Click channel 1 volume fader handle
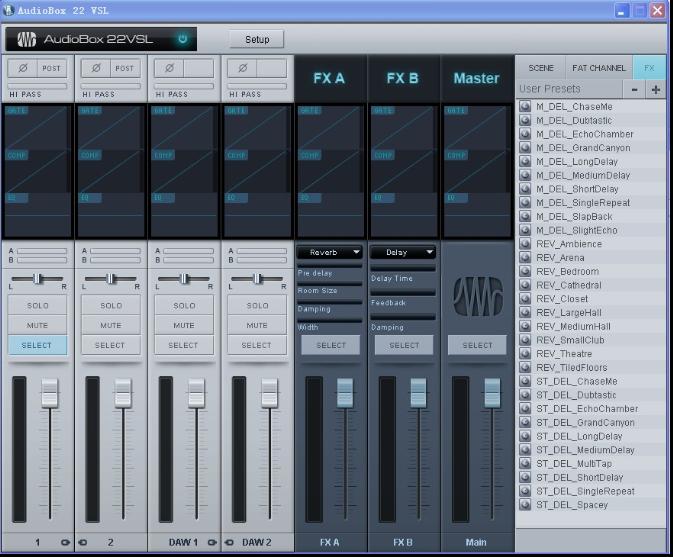673x557 pixels. click(50, 393)
